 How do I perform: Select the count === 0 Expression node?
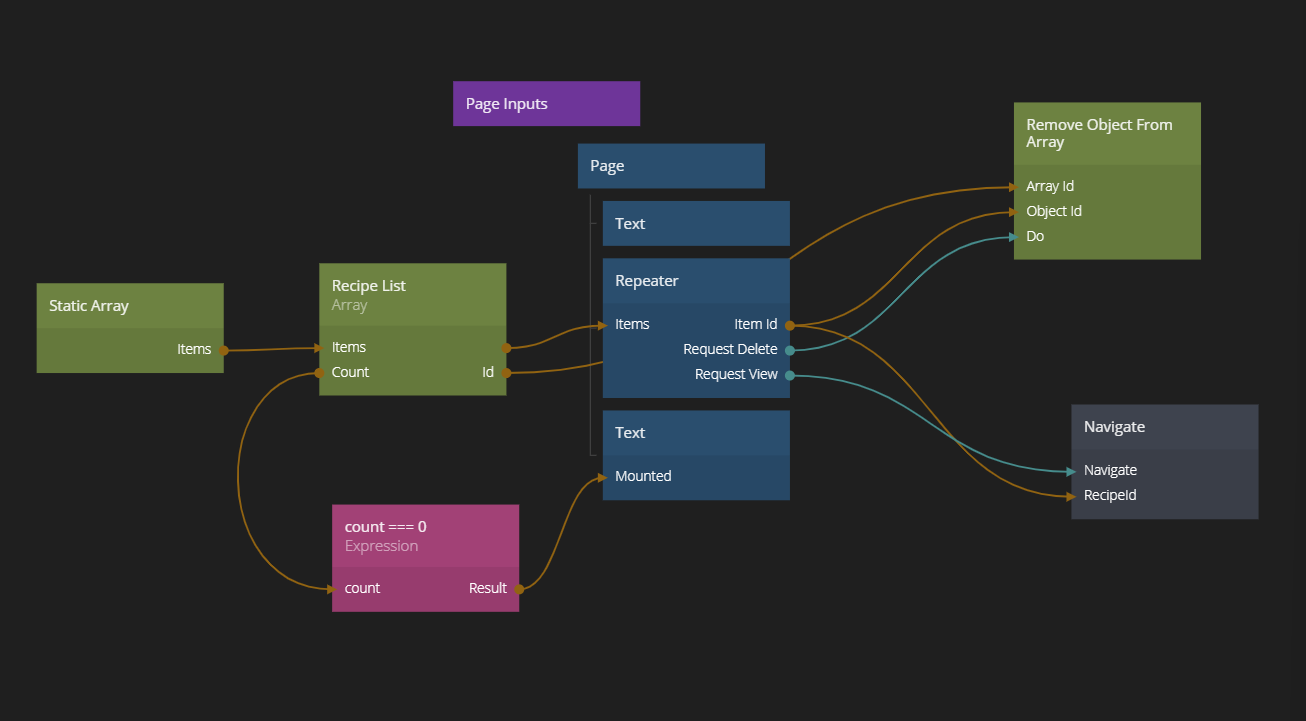pos(425,535)
